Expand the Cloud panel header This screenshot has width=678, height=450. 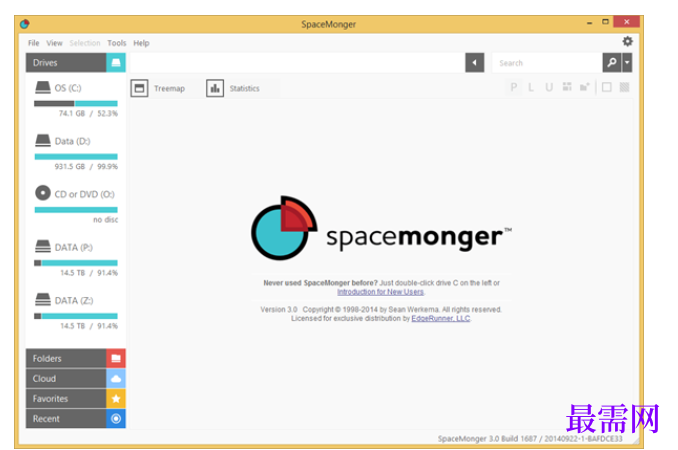click(x=66, y=378)
